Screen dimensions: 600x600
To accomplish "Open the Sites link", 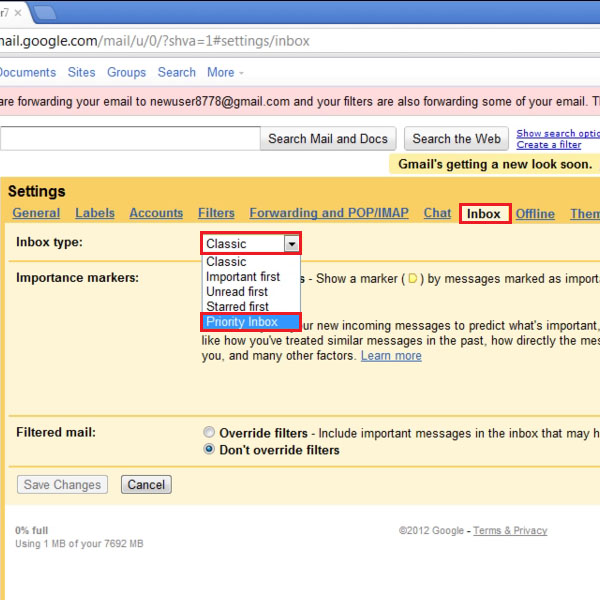I will [82, 72].
